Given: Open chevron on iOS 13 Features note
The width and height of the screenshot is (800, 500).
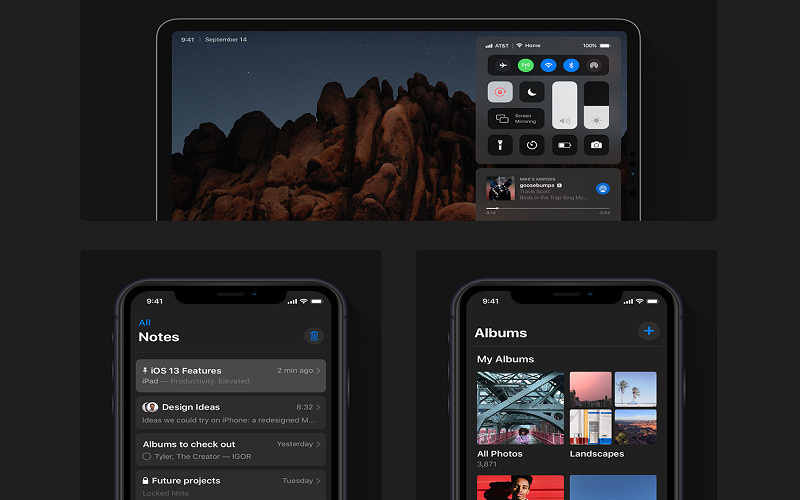Looking at the screenshot, I should (x=319, y=371).
